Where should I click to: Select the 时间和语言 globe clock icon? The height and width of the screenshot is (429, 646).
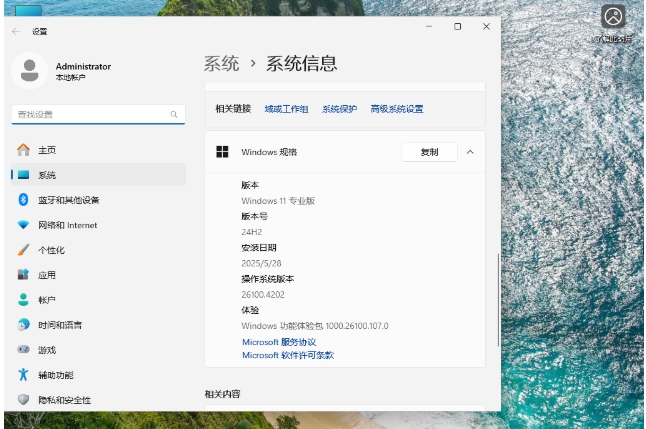tap(23, 325)
